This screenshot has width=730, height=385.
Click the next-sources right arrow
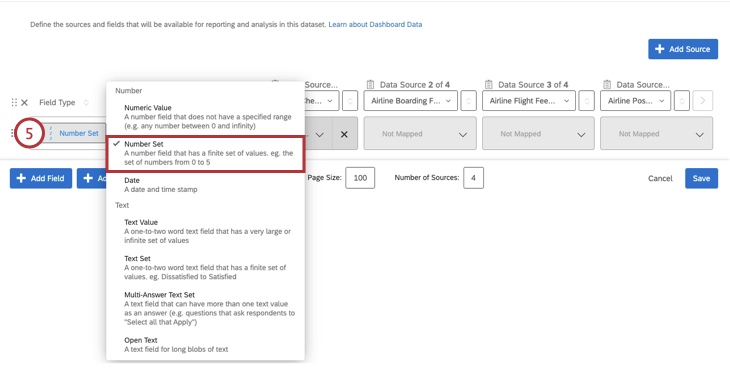[703, 101]
